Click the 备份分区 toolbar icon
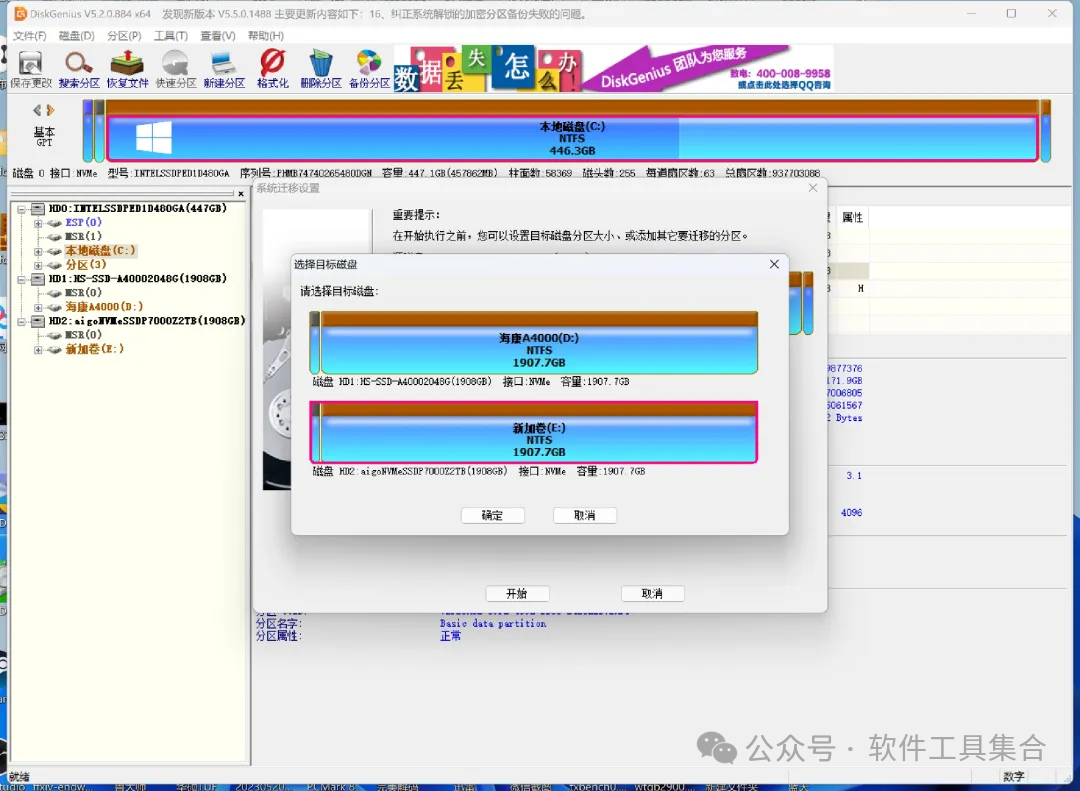Viewport: 1080px width, 791px height. point(369,66)
